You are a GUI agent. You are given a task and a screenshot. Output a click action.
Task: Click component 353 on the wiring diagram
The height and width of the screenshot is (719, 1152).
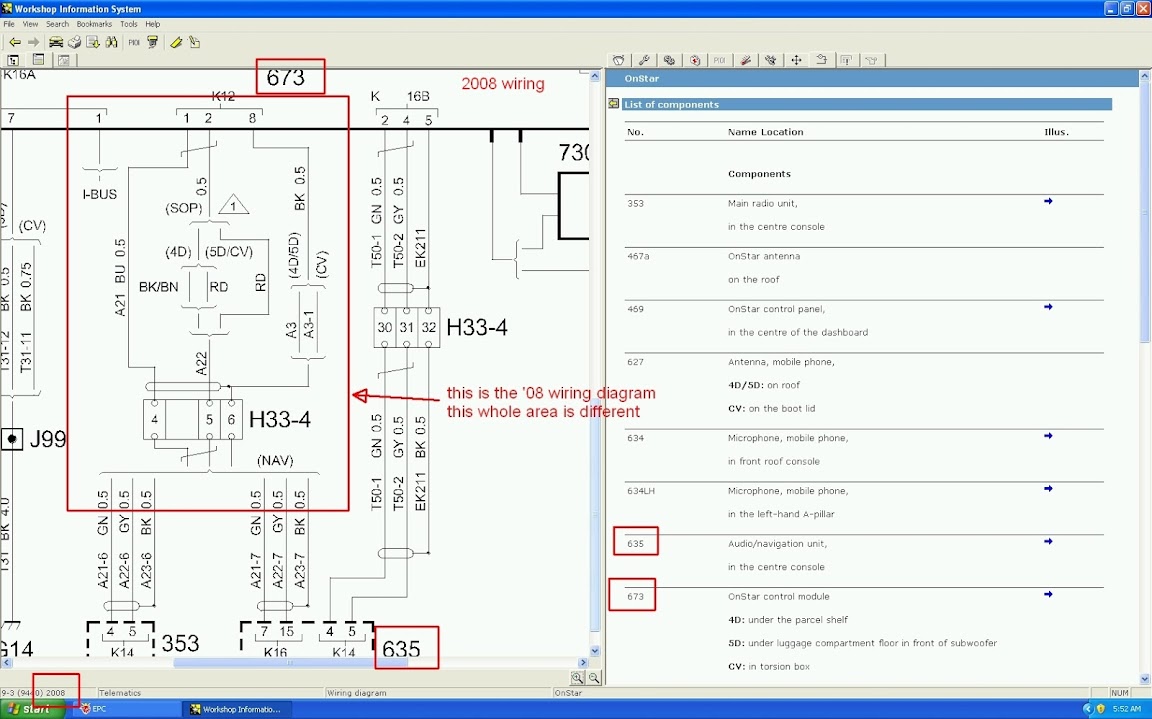click(x=181, y=643)
